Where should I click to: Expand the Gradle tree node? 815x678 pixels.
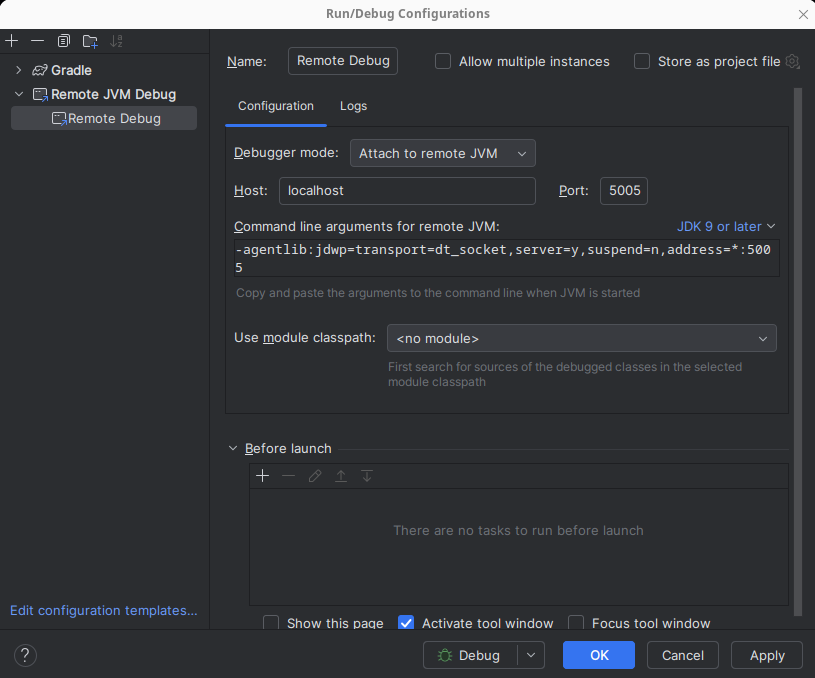click(x=19, y=70)
